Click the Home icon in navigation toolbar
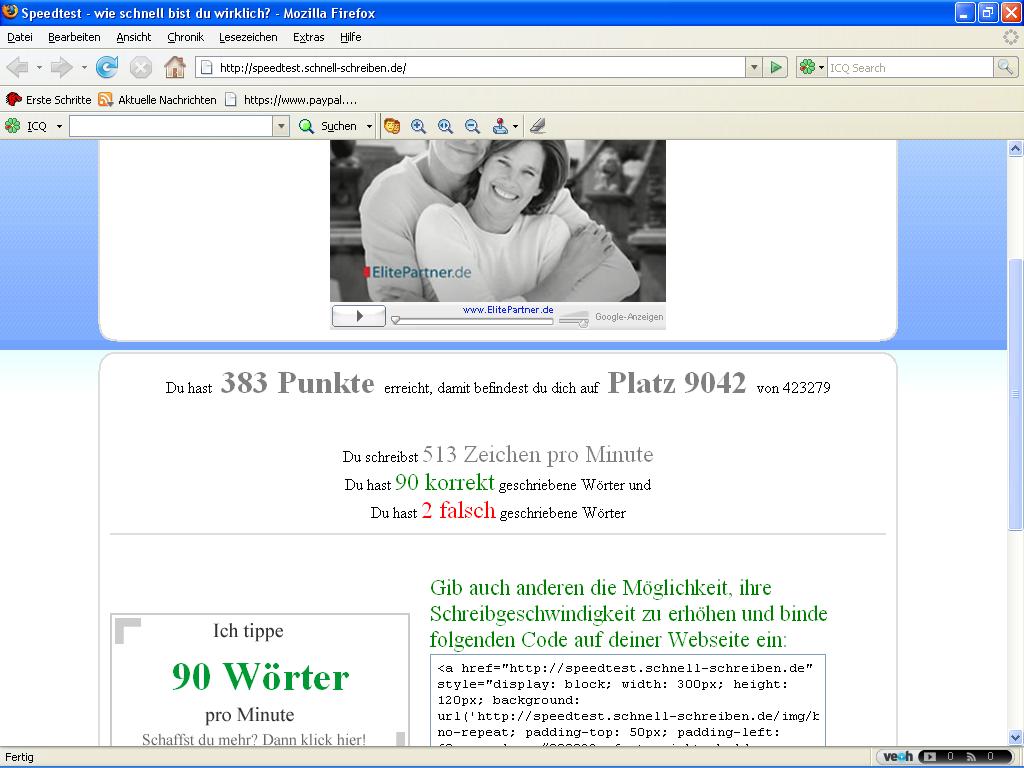 click(174, 67)
